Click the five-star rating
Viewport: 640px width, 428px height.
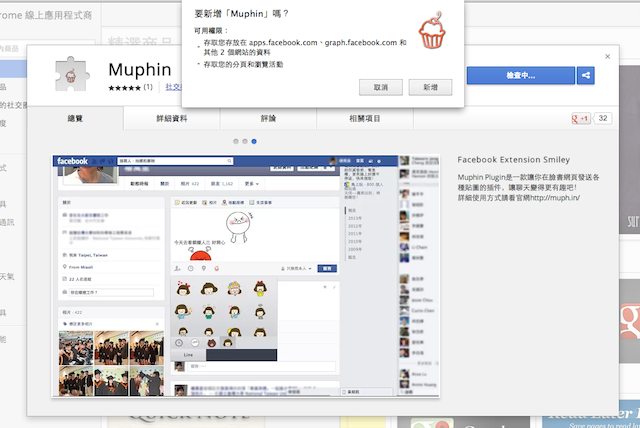click(x=124, y=88)
